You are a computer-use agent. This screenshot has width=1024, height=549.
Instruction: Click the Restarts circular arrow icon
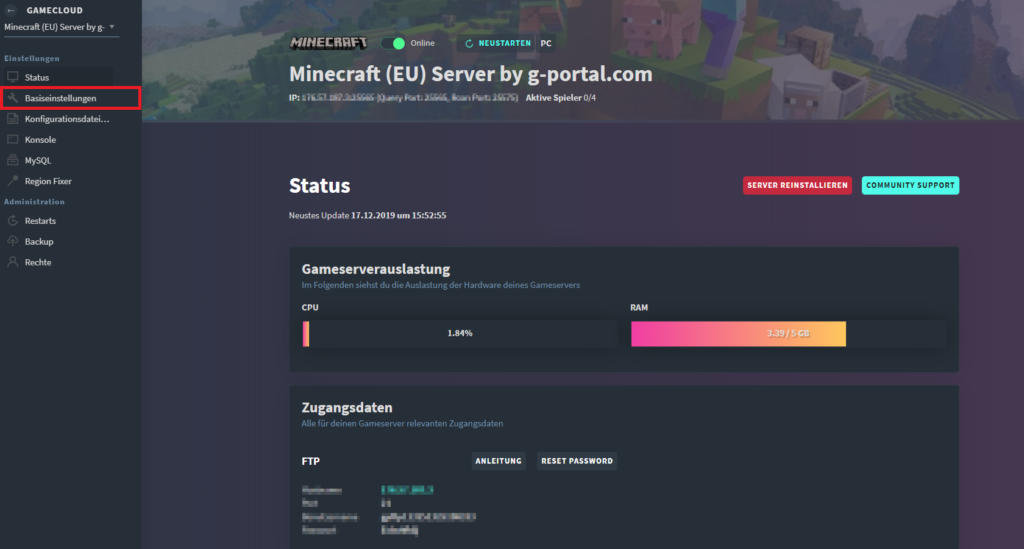(x=12, y=221)
